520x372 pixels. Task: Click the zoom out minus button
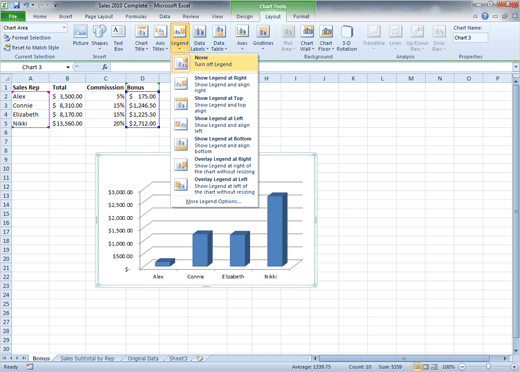pyautogui.click(x=462, y=367)
